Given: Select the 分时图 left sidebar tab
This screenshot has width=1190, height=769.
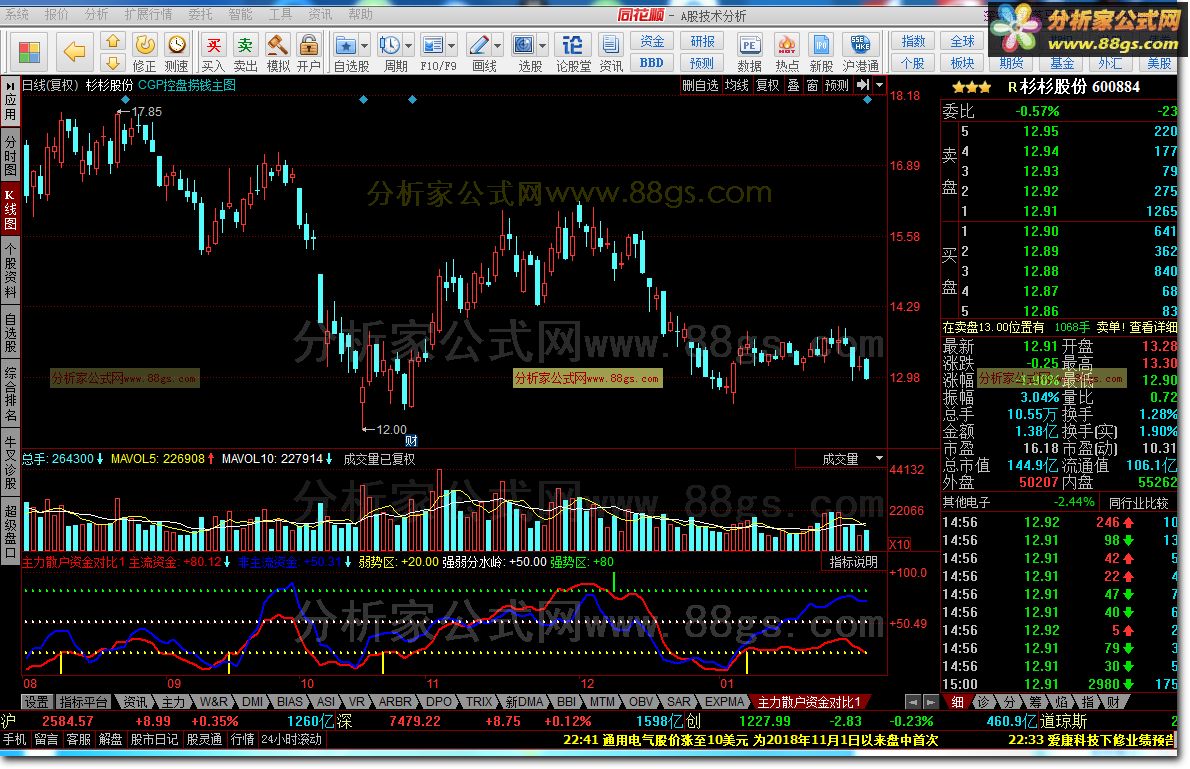Looking at the screenshot, I should point(10,156).
